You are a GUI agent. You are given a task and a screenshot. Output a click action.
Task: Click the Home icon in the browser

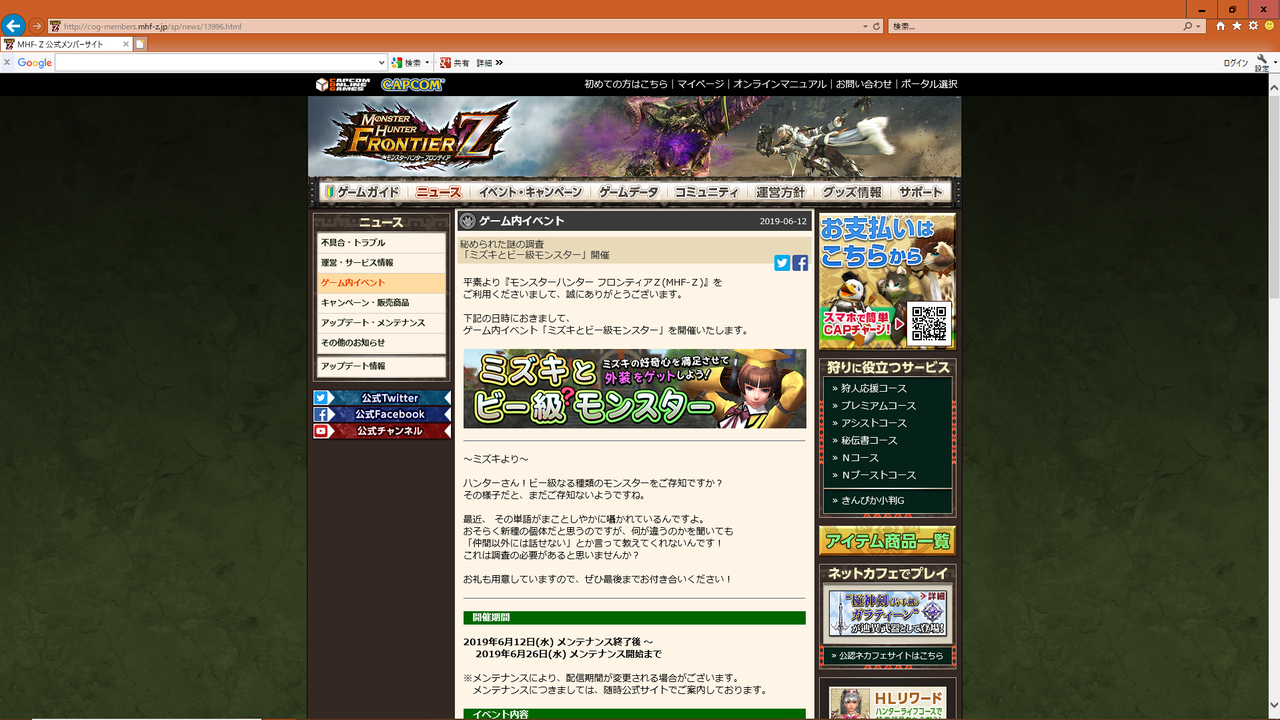tap(1221, 26)
